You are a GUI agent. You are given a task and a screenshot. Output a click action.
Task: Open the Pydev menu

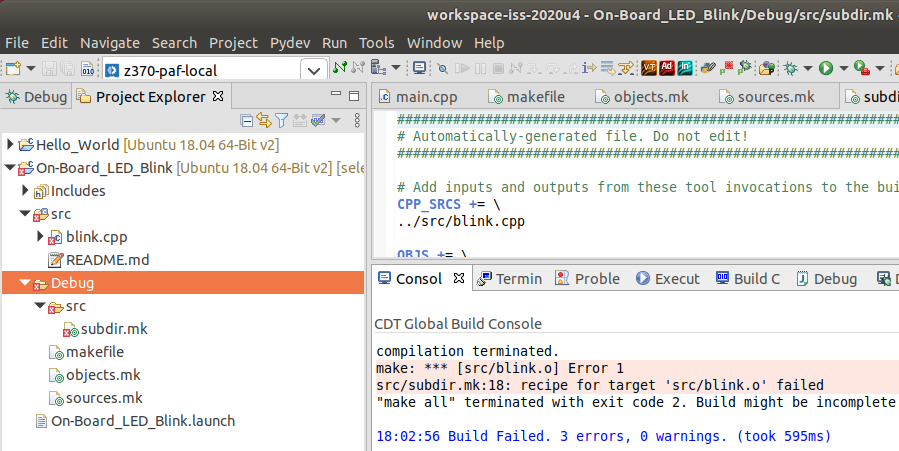tap(290, 43)
